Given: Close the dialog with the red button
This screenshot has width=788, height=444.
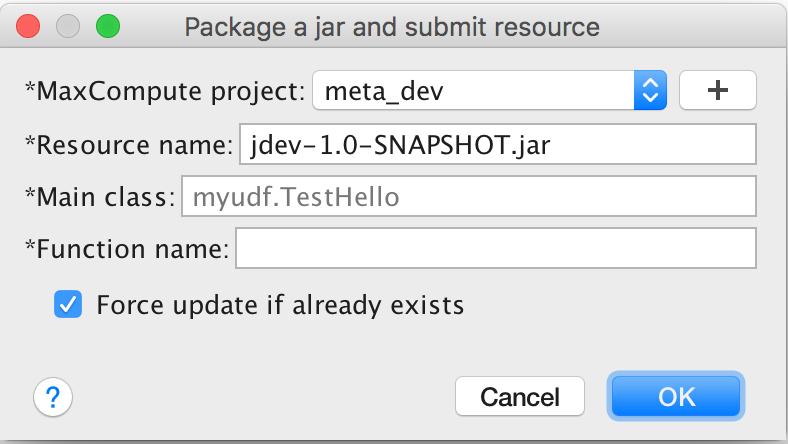Looking at the screenshot, I should (x=28, y=26).
